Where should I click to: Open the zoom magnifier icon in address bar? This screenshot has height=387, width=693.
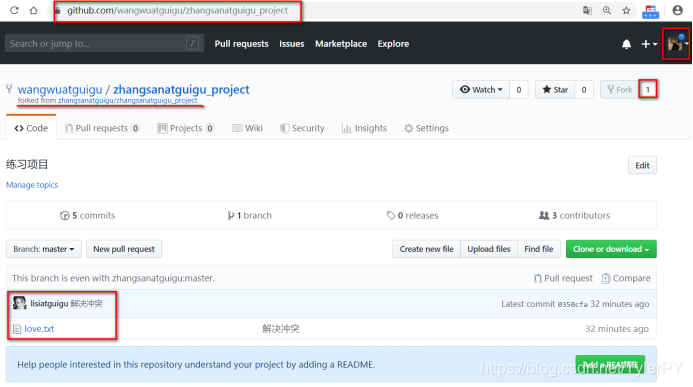pos(607,10)
